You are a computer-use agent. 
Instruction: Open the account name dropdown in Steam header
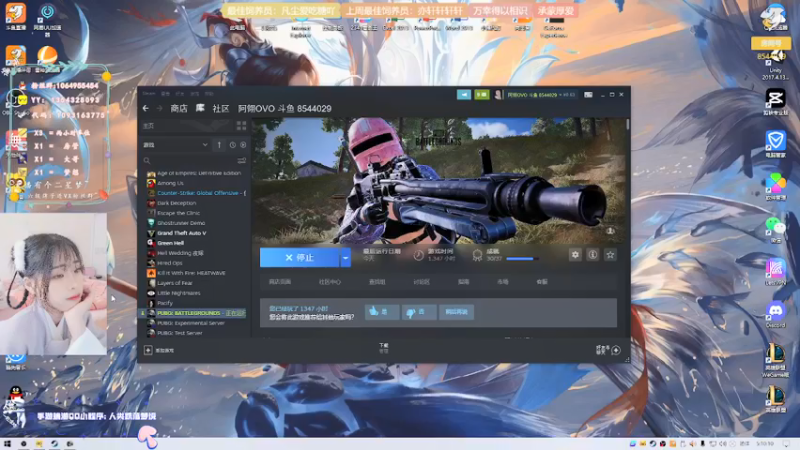pos(541,94)
